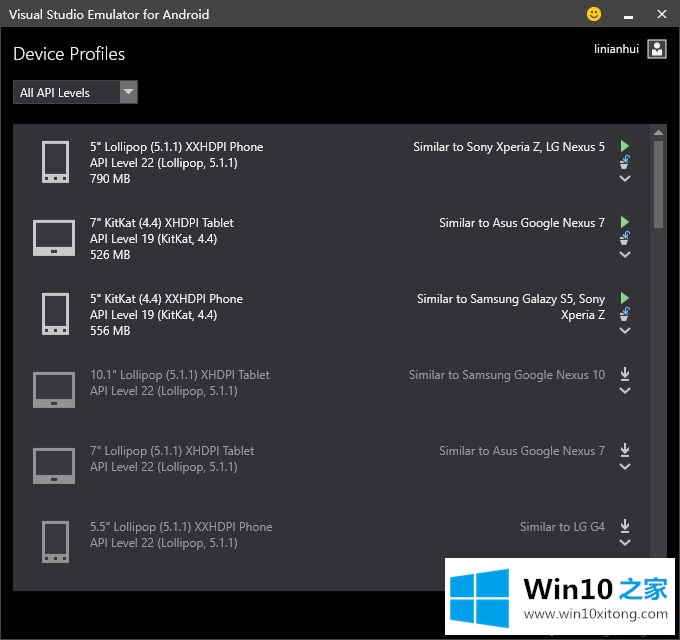Click the 556 MB size label
Image resolution: width=680 pixels, height=640 pixels.
point(110,331)
